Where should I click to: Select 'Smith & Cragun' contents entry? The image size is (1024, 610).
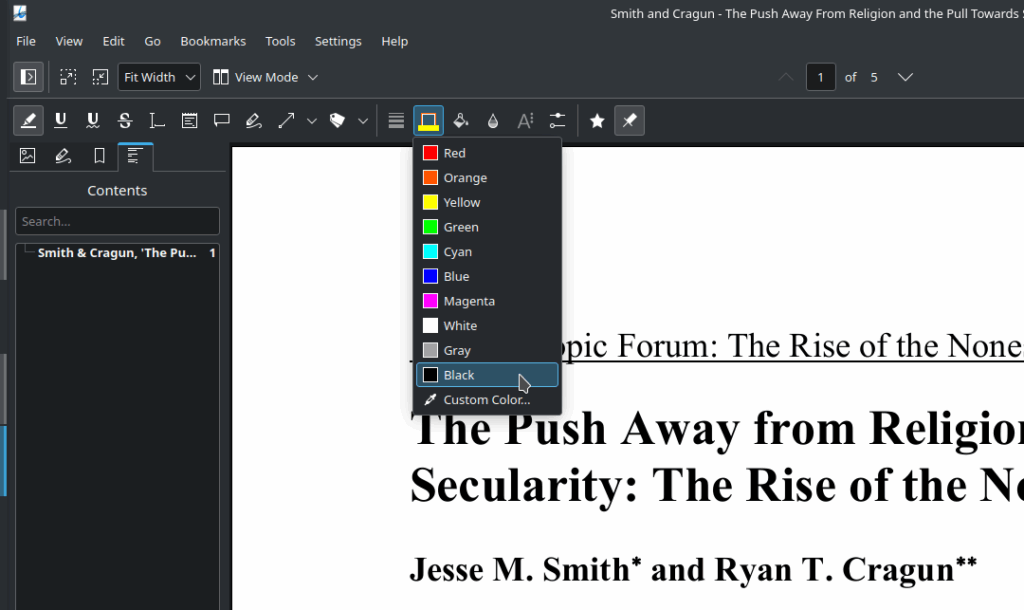[118, 253]
